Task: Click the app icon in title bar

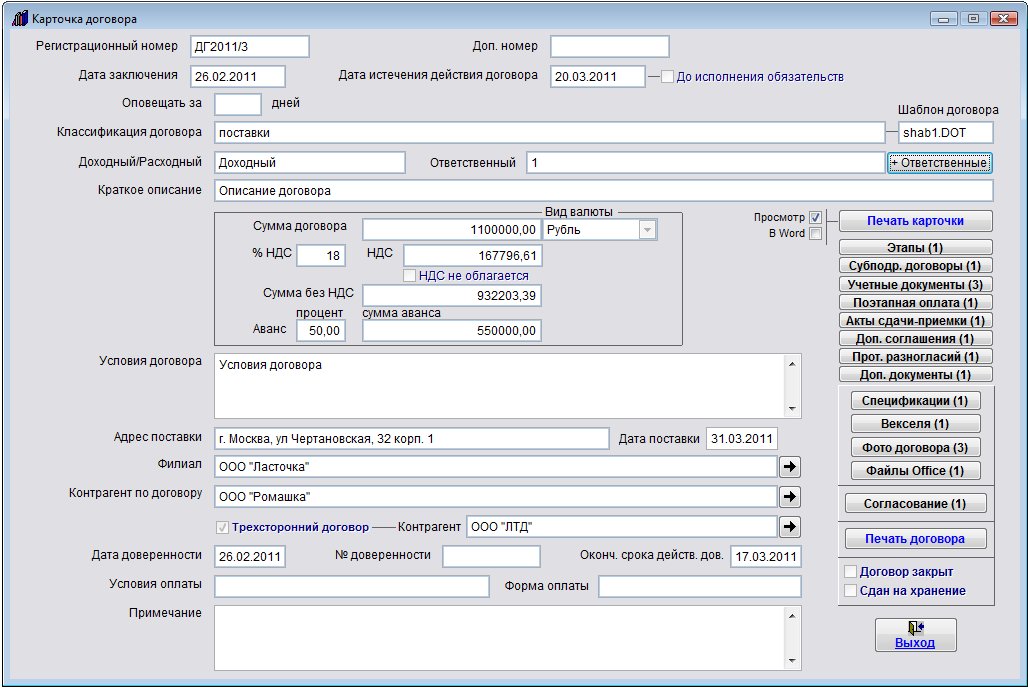Action: (18, 18)
